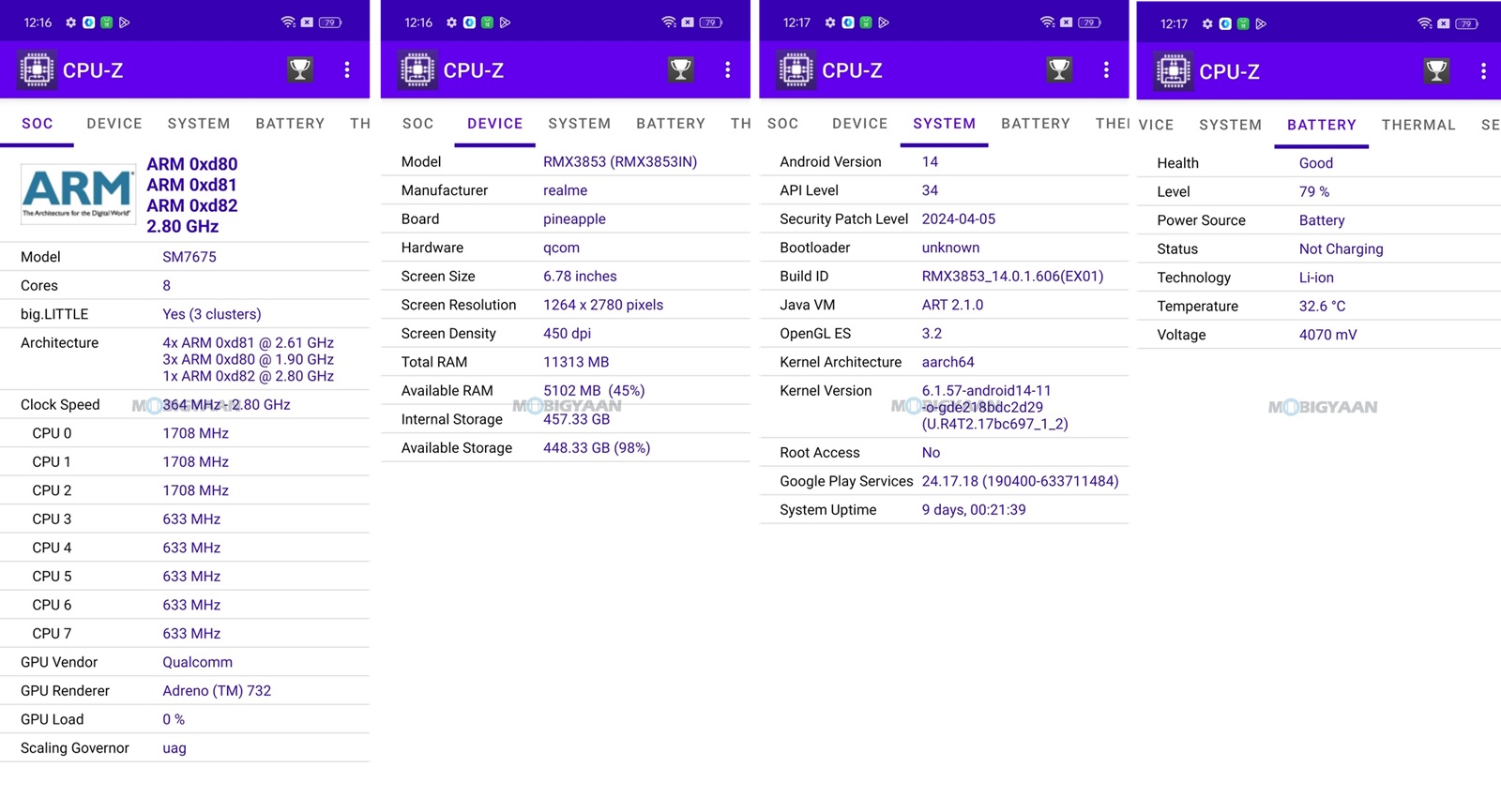This screenshot has height=812, width=1501.
Task: Tap the API Level 34 value
Action: coord(930,190)
